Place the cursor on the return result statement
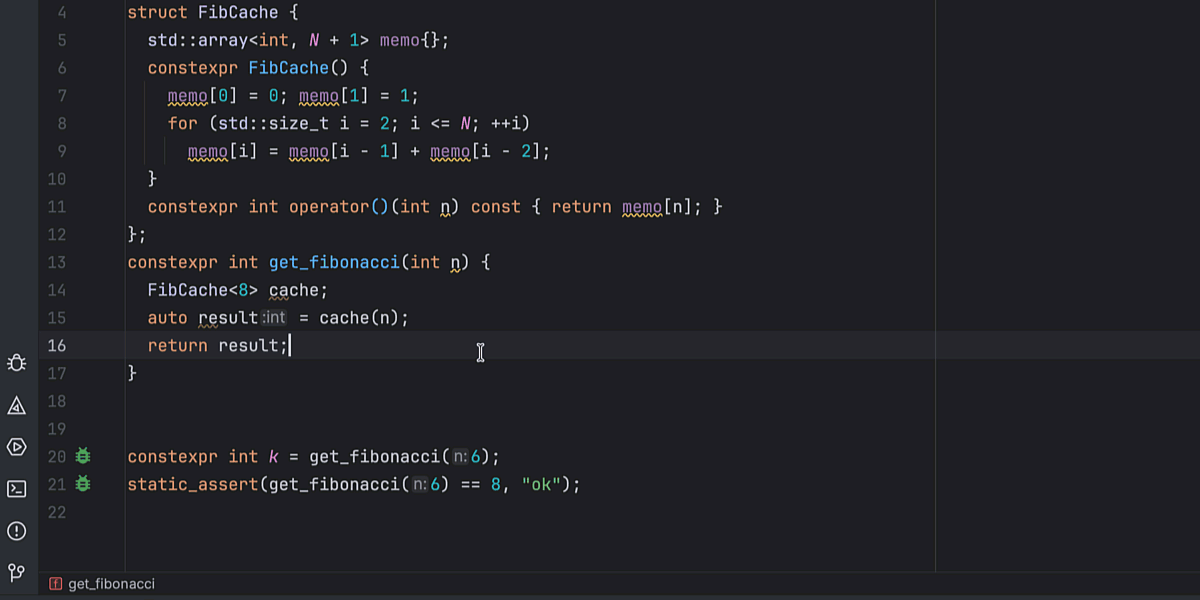The height and width of the screenshot is (600, 1200). click(220, 345)
